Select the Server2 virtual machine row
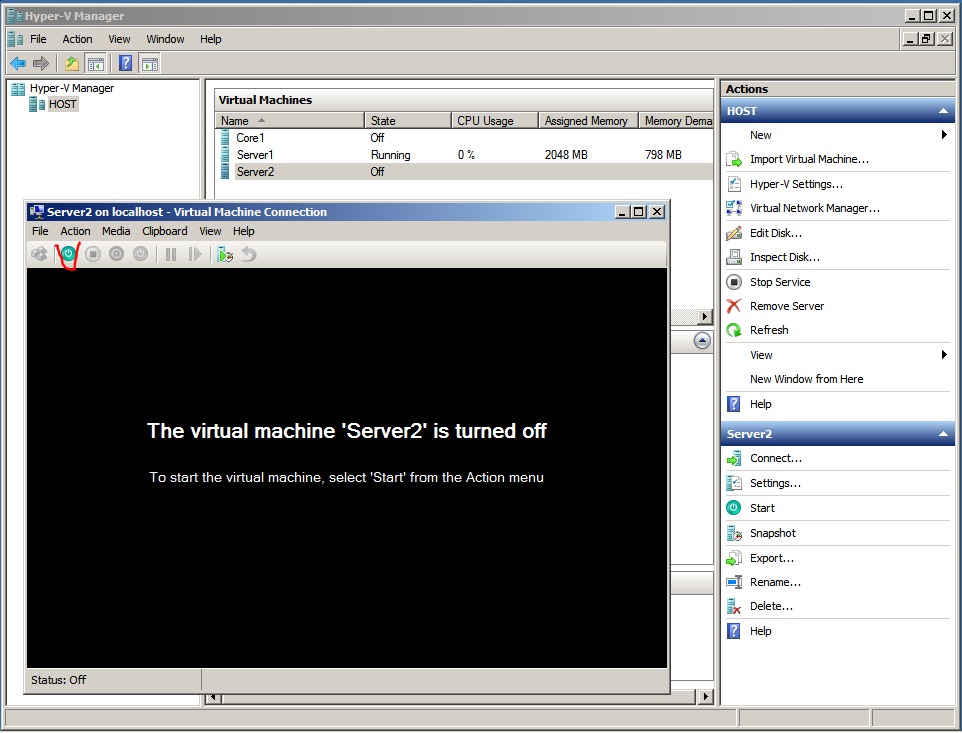Viewport: 962px width, 733px height. click(x=464, y=172)
